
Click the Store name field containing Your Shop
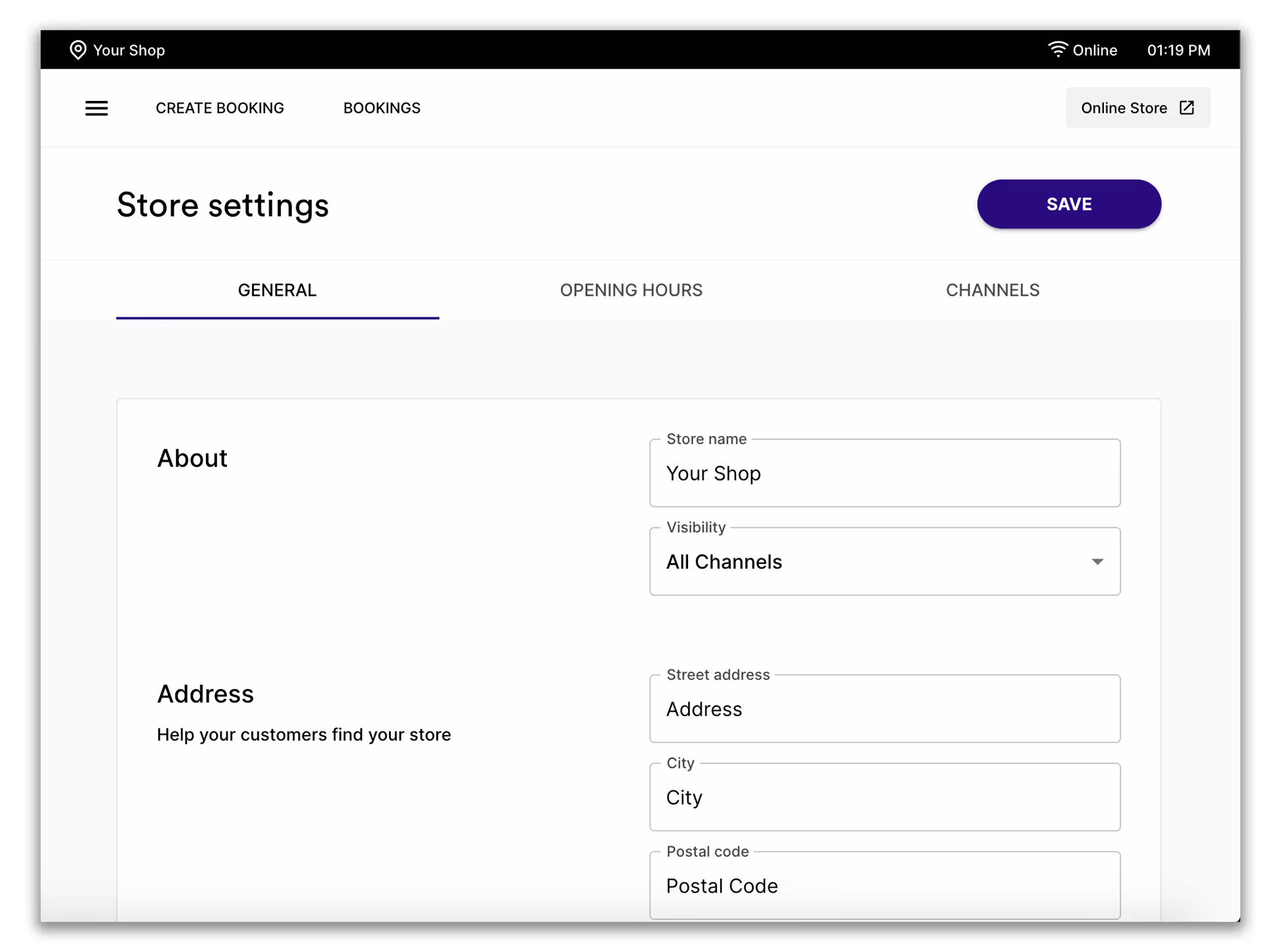(884, 473)
